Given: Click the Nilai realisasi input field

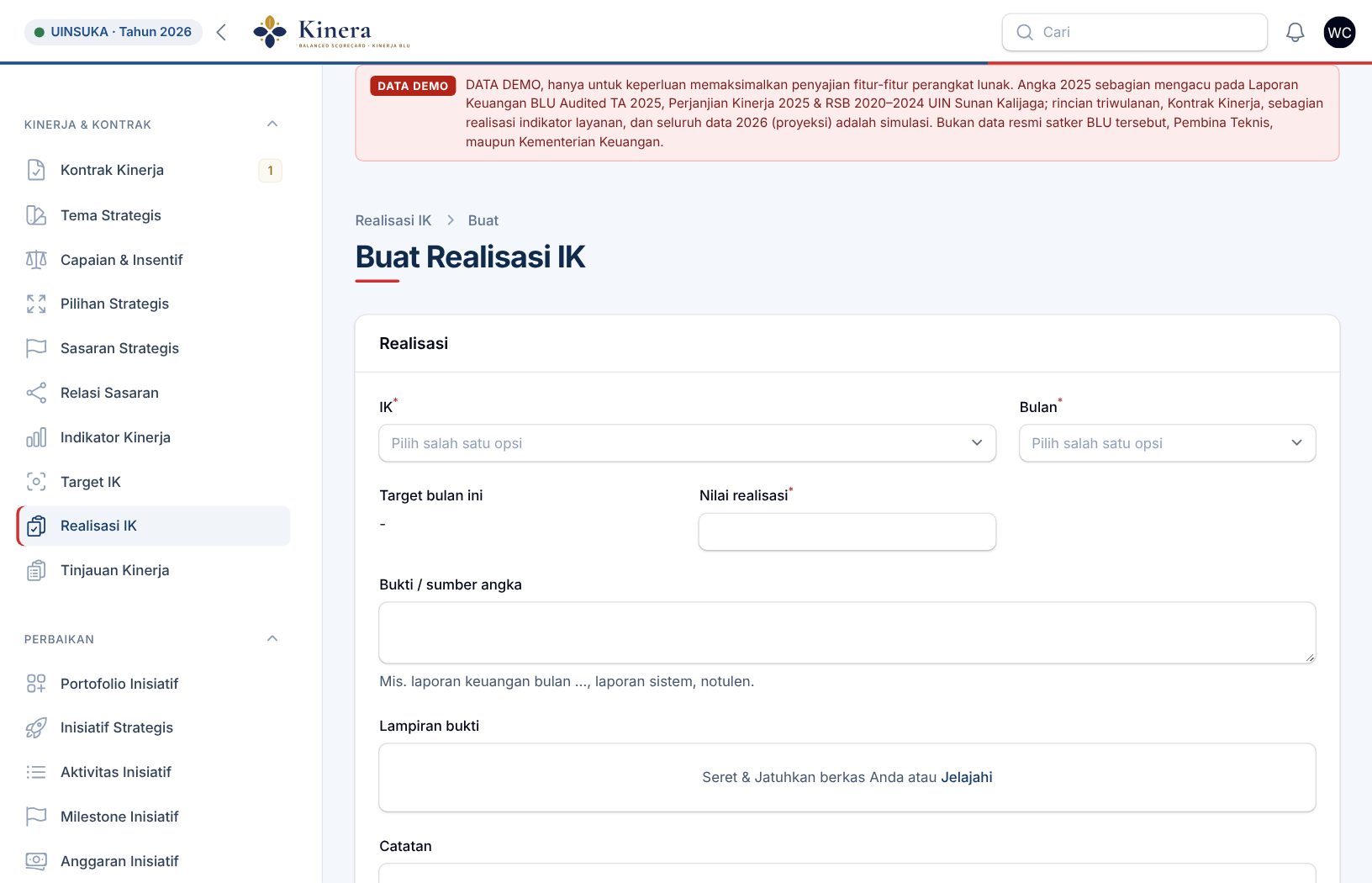Looking at the screenshot, I should pos(847,532).
